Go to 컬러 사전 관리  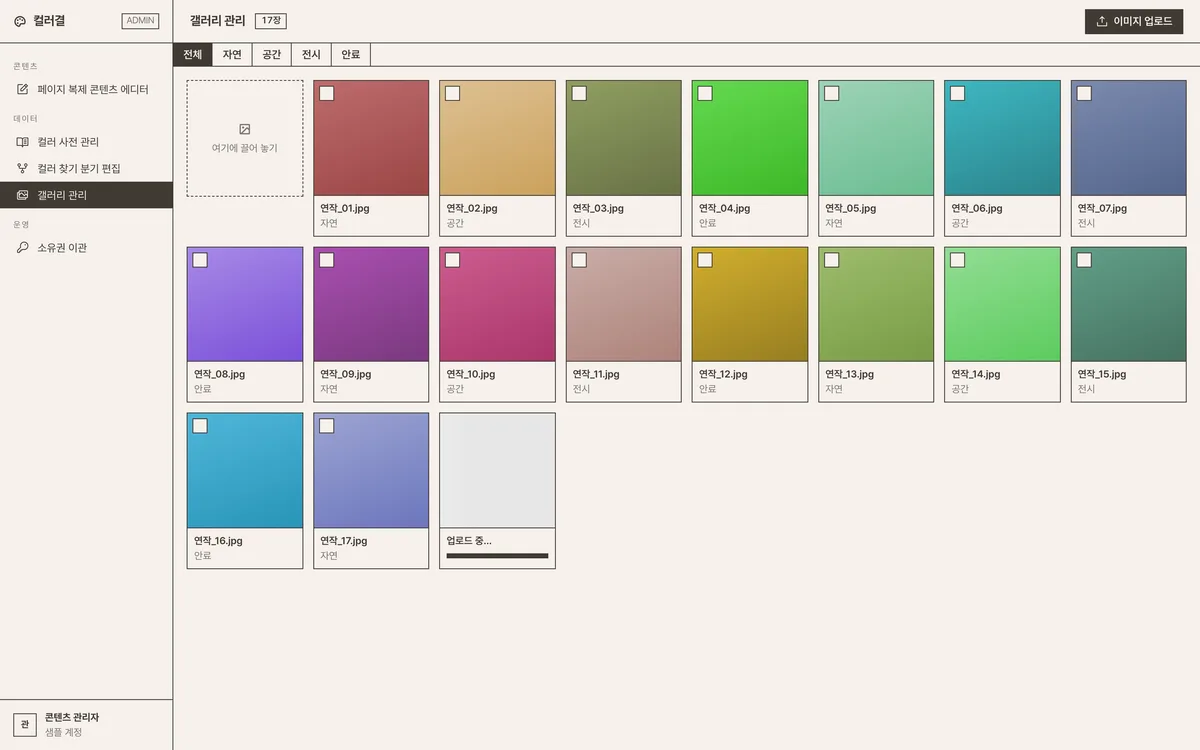point(86,142)
